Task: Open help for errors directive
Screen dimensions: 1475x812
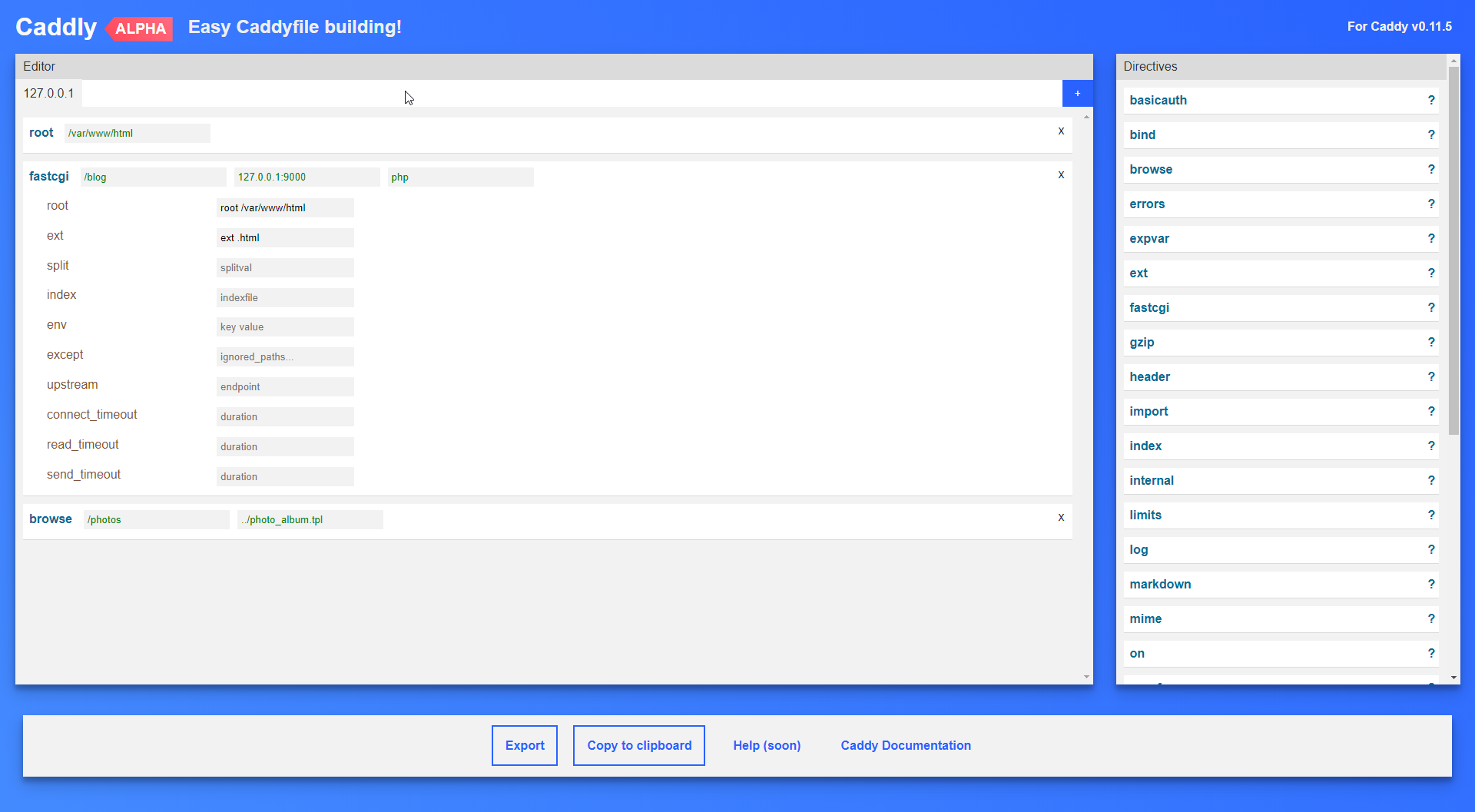Action: tap(1431, 204)
